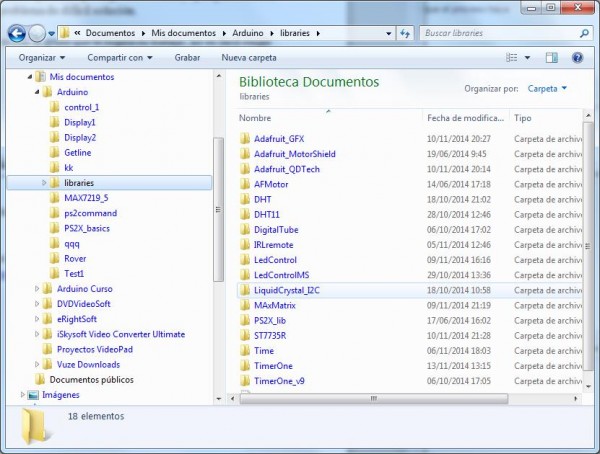This screenshot has width=600, height=454.
Task: Click the Nueva carpeta button
Action: (247, 58)
